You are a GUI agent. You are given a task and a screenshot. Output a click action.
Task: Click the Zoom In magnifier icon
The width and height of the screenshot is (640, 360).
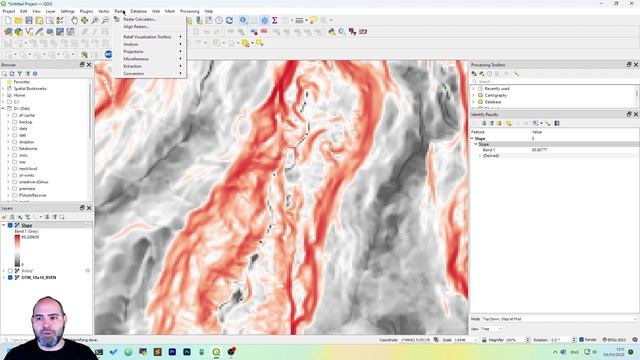pos(95,20)
